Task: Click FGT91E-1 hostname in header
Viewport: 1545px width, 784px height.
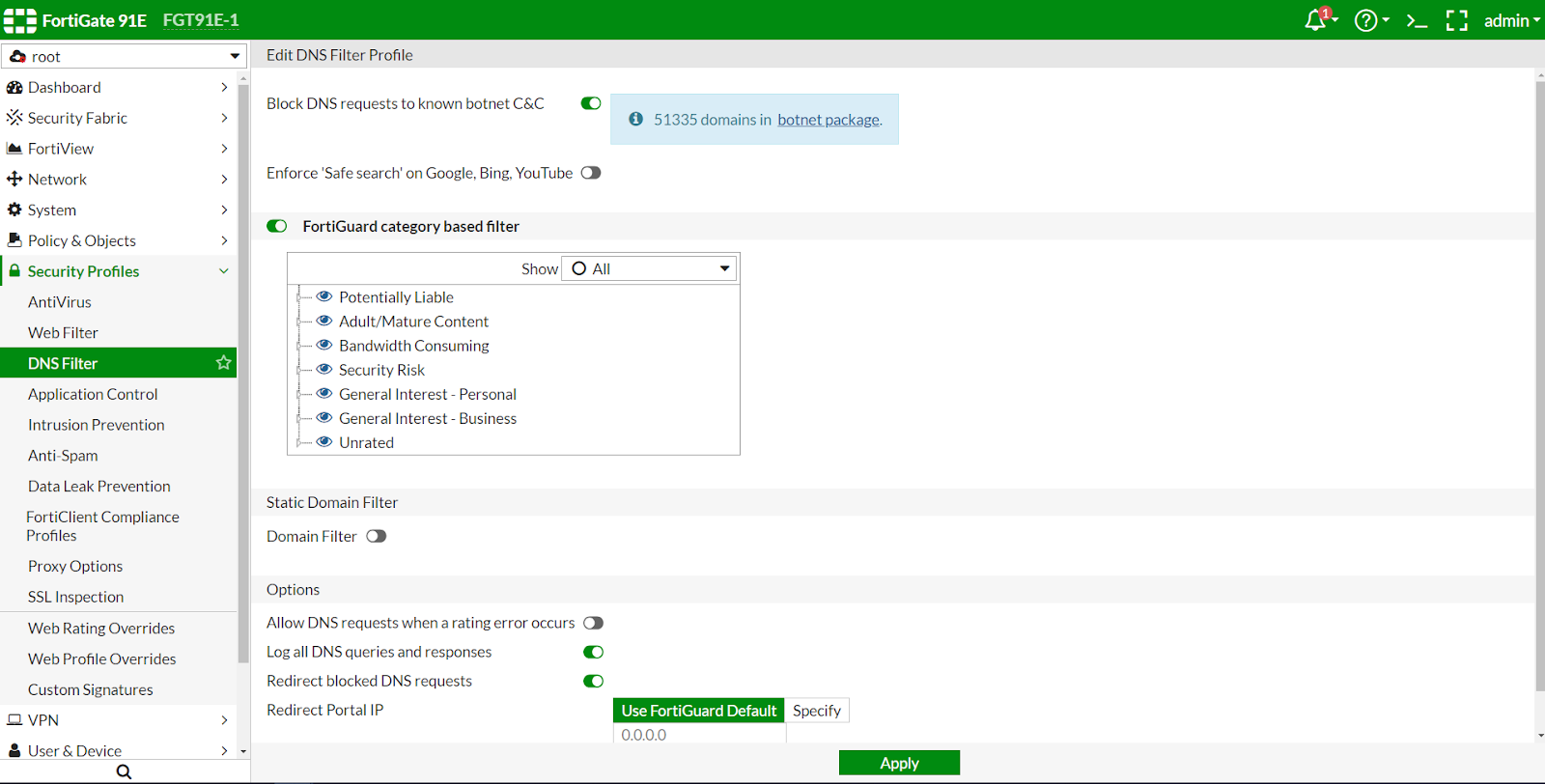Action: coord(201,20)
